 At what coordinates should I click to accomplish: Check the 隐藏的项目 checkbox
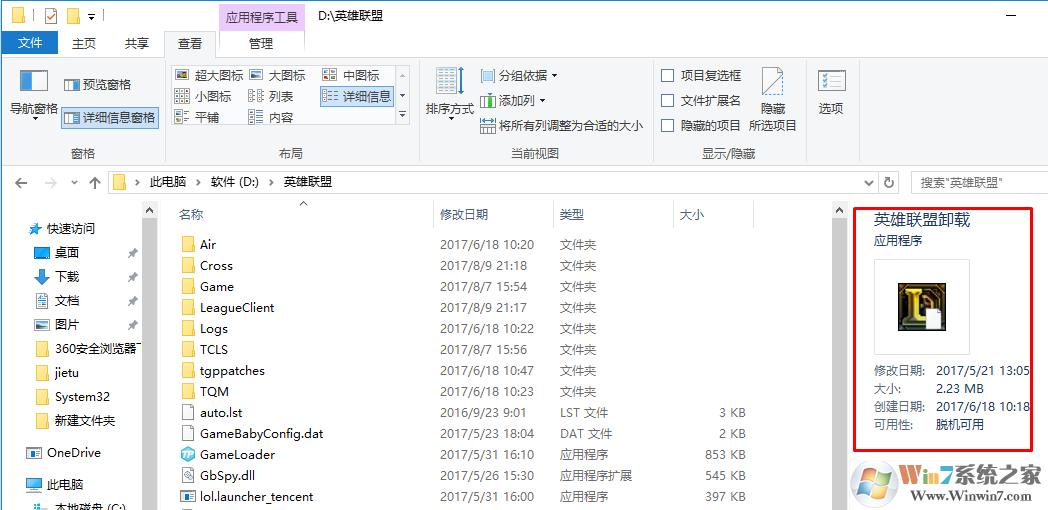point(668,126)
